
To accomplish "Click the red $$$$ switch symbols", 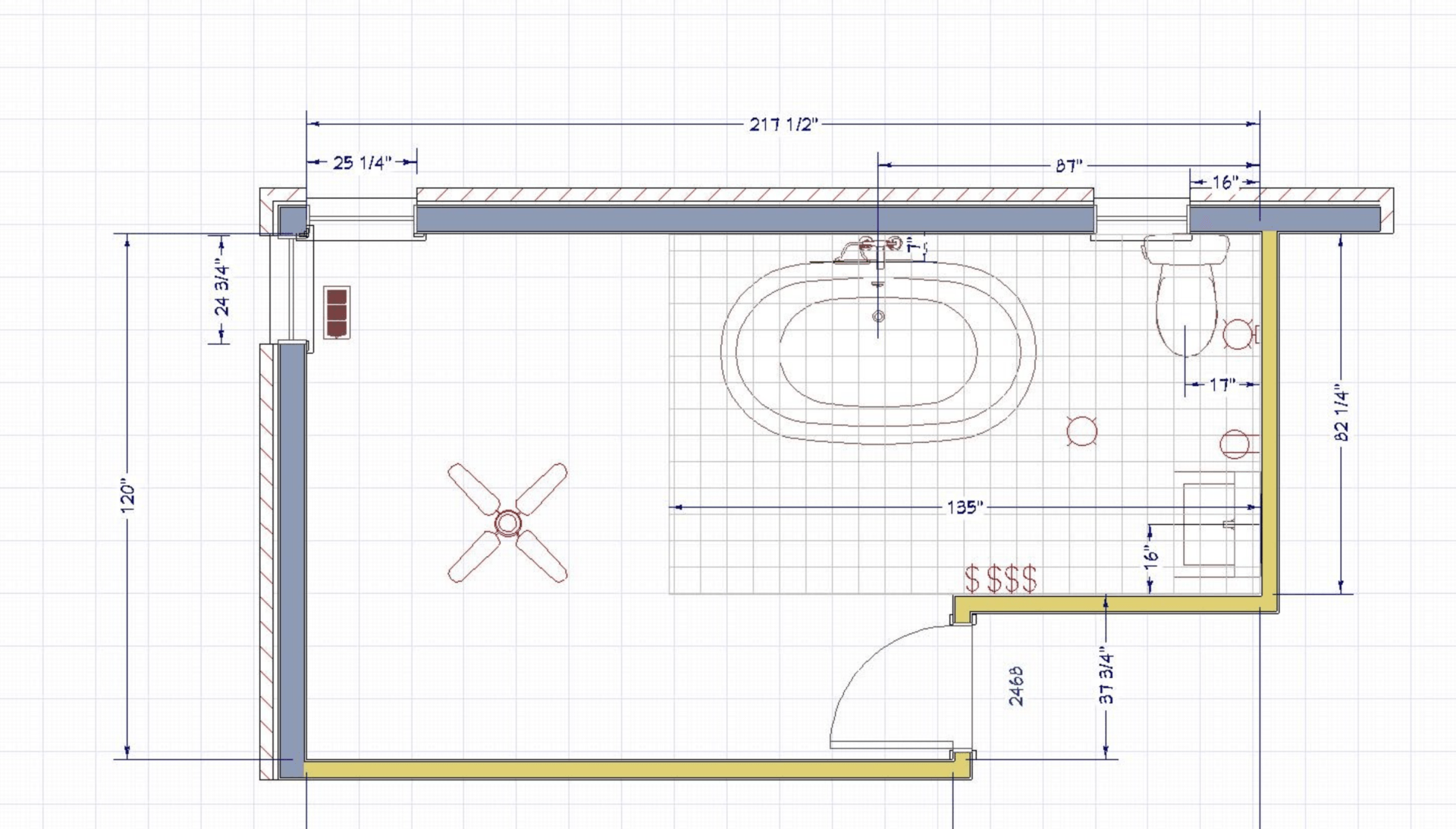I will [x=1001, y=579].
